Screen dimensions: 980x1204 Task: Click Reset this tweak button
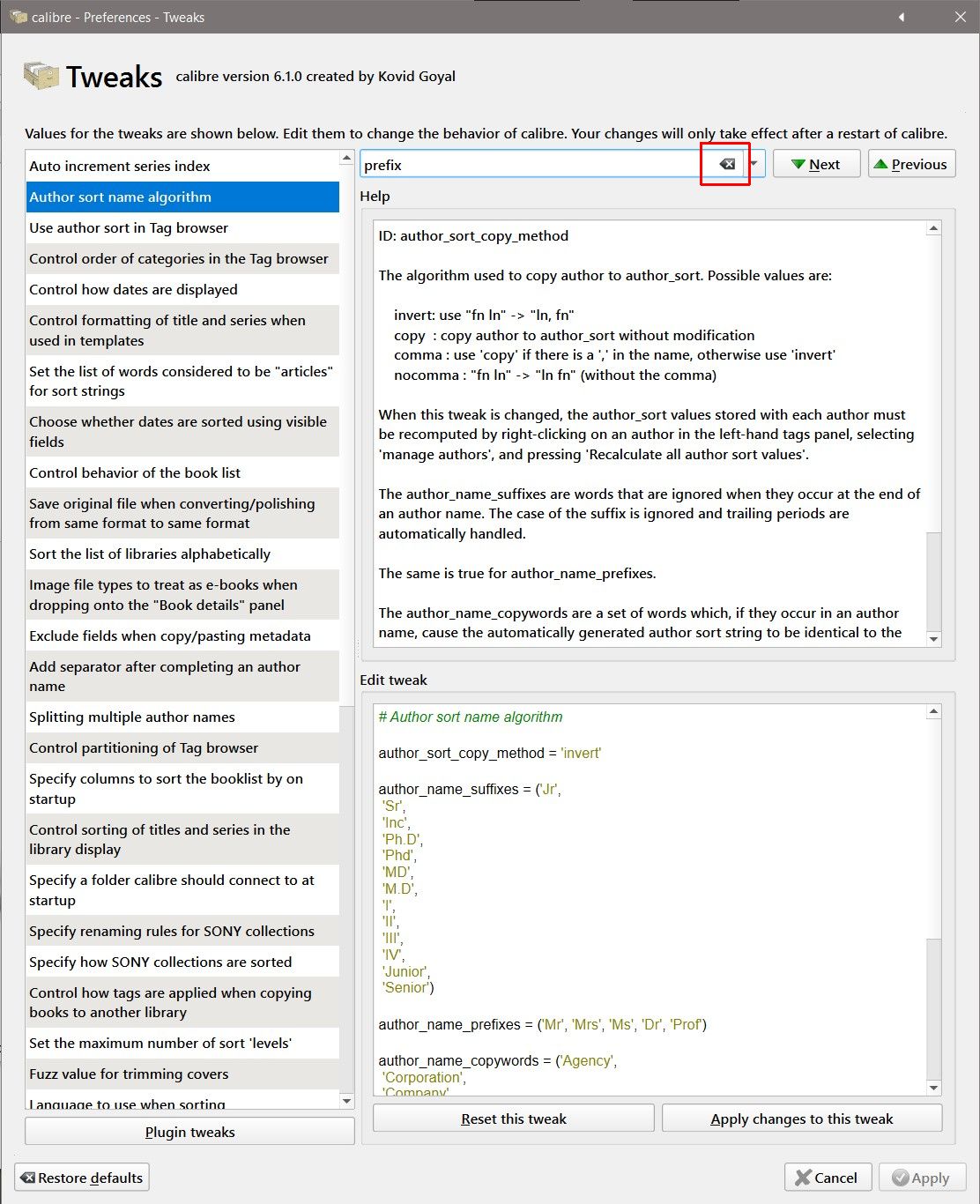tap(514, 1119)
